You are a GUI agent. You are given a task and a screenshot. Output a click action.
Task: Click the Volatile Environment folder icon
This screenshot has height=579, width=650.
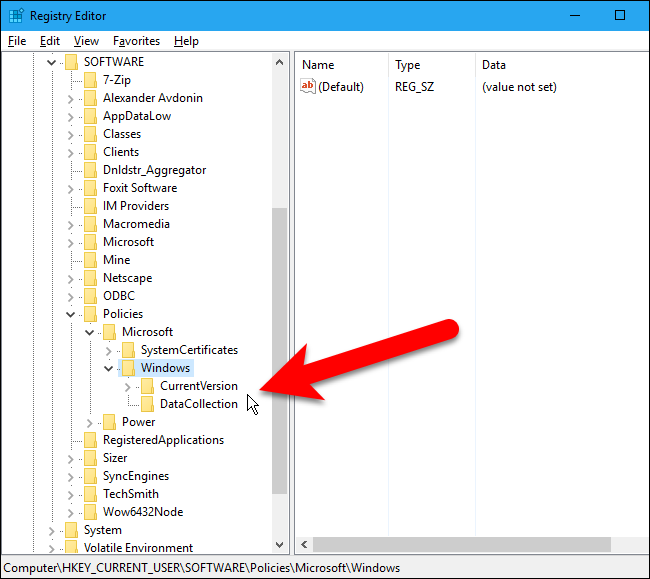click(x=71, y=547)
